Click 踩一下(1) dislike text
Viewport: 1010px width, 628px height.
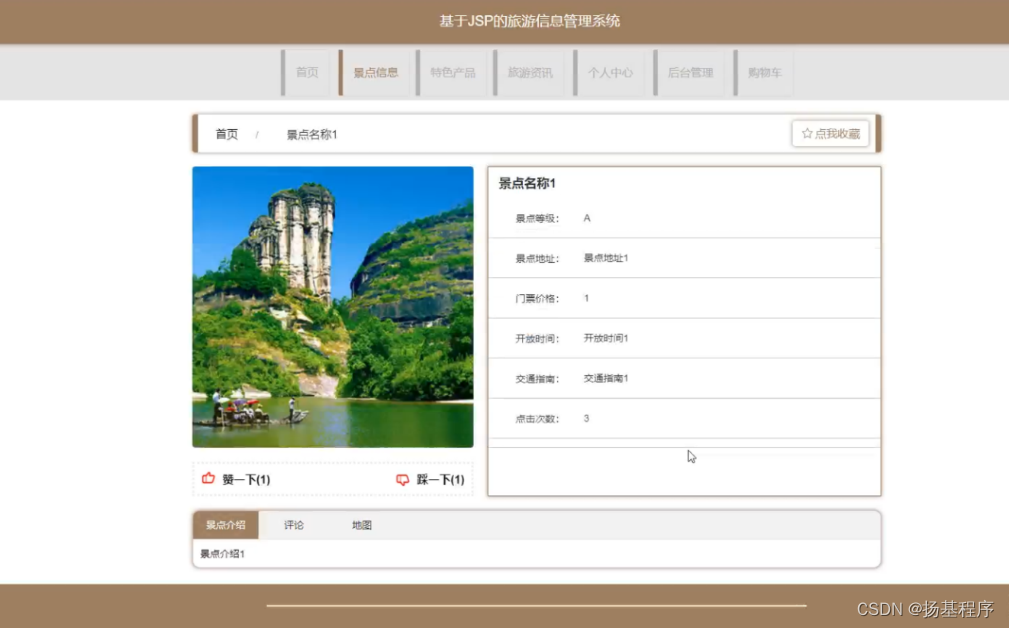(441, 480)
